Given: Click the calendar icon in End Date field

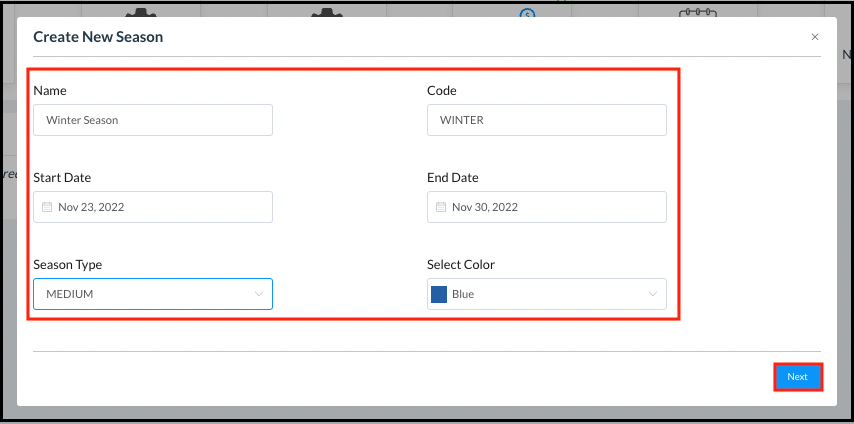Looking at the screenshot, I should [441, 208].
